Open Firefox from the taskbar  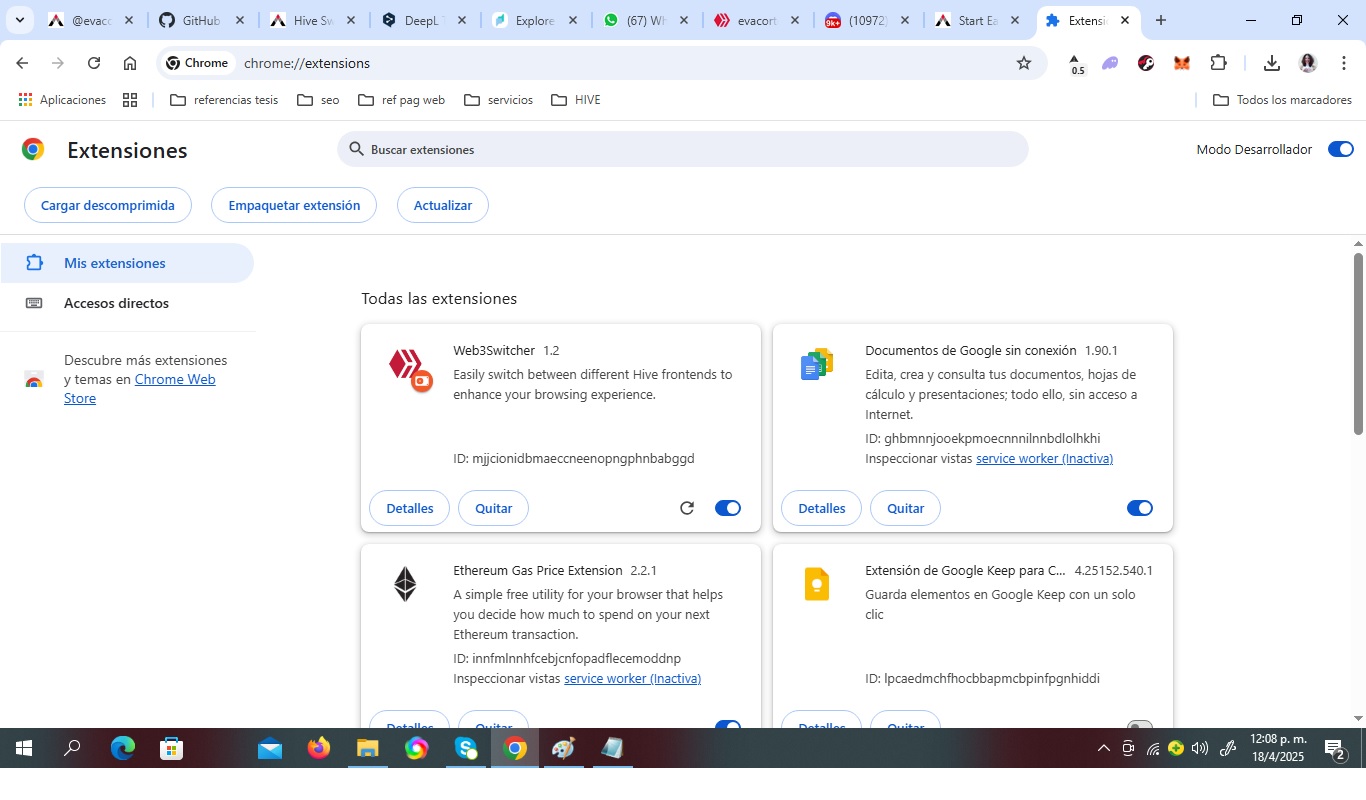pos(319,748)
